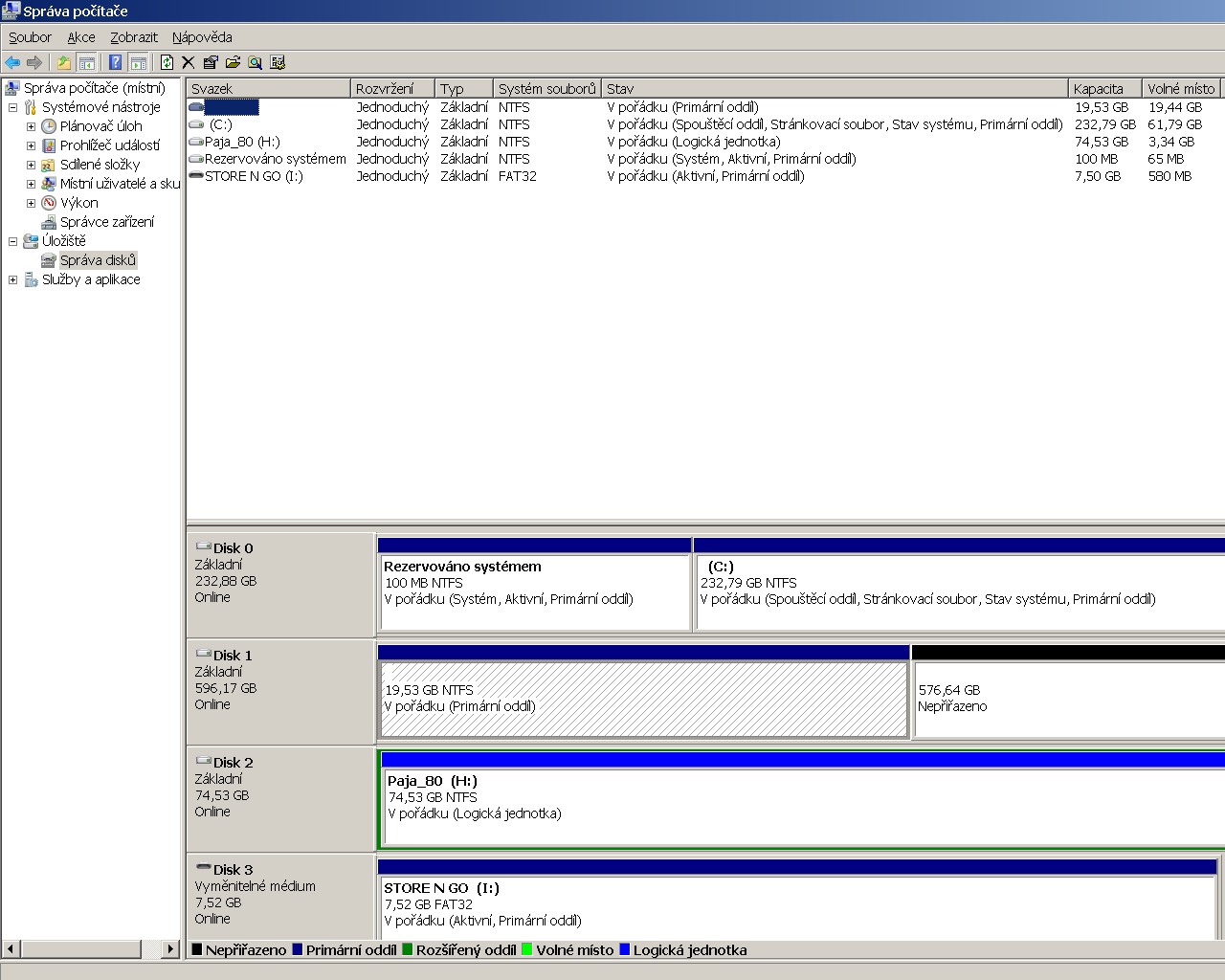Click the Systém souborů column header
The image size is (1225, 980).
[546, 89]
